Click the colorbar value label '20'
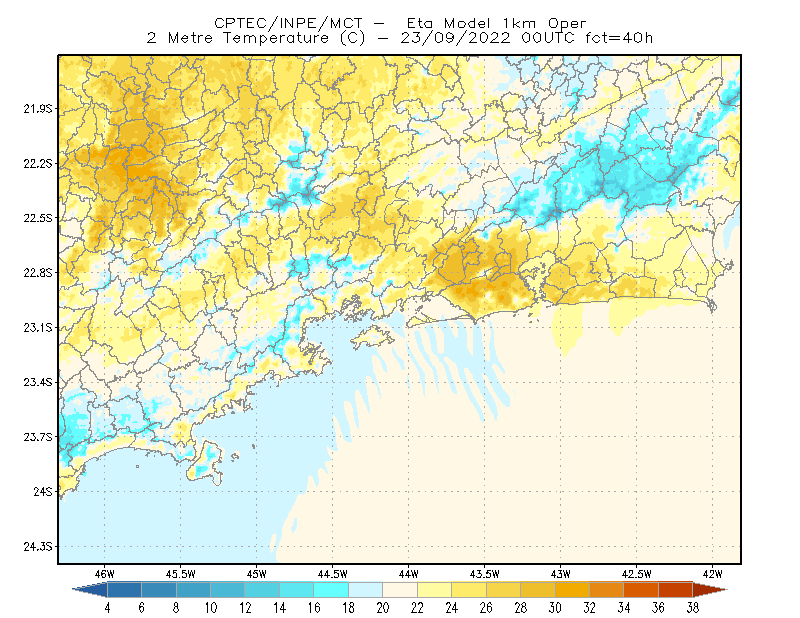Screen dimensions: 800x618 click(383, 608)
